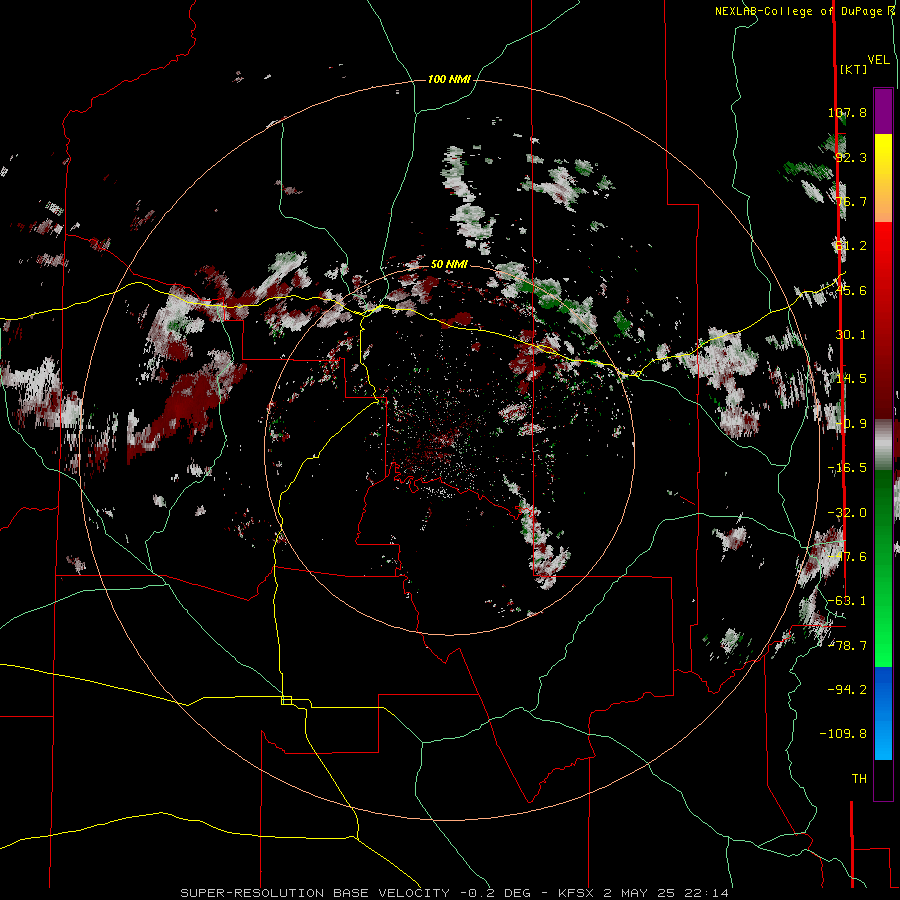This screenshot has height=900, width=900.
Task: Click the -32.0 value on the velocity scale
Action: [x=847, y=513]
